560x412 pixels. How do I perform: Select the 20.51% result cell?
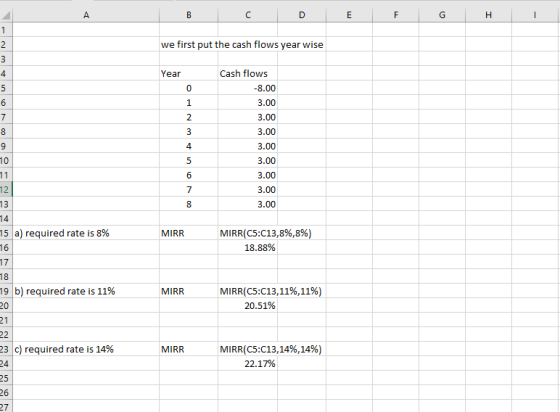pyautogui.click(x=248, y=306)
